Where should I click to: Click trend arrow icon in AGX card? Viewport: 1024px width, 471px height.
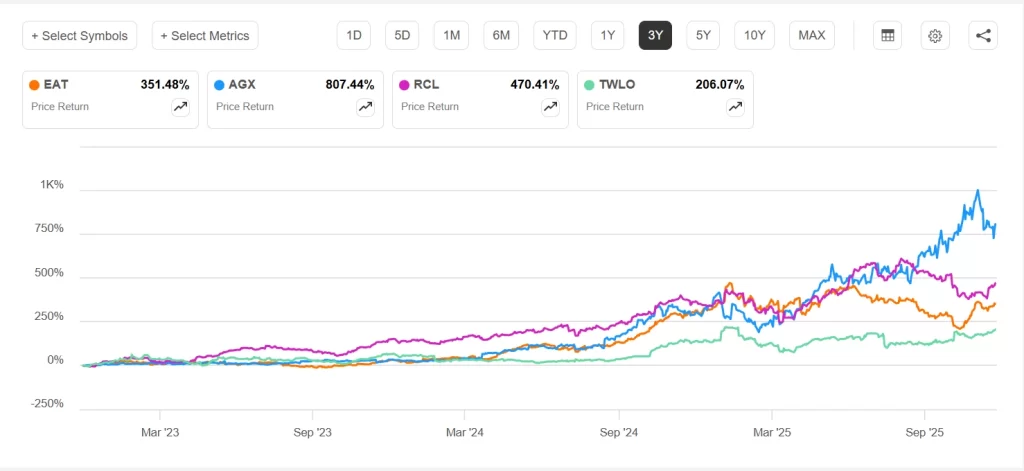[x=365, y=107]
